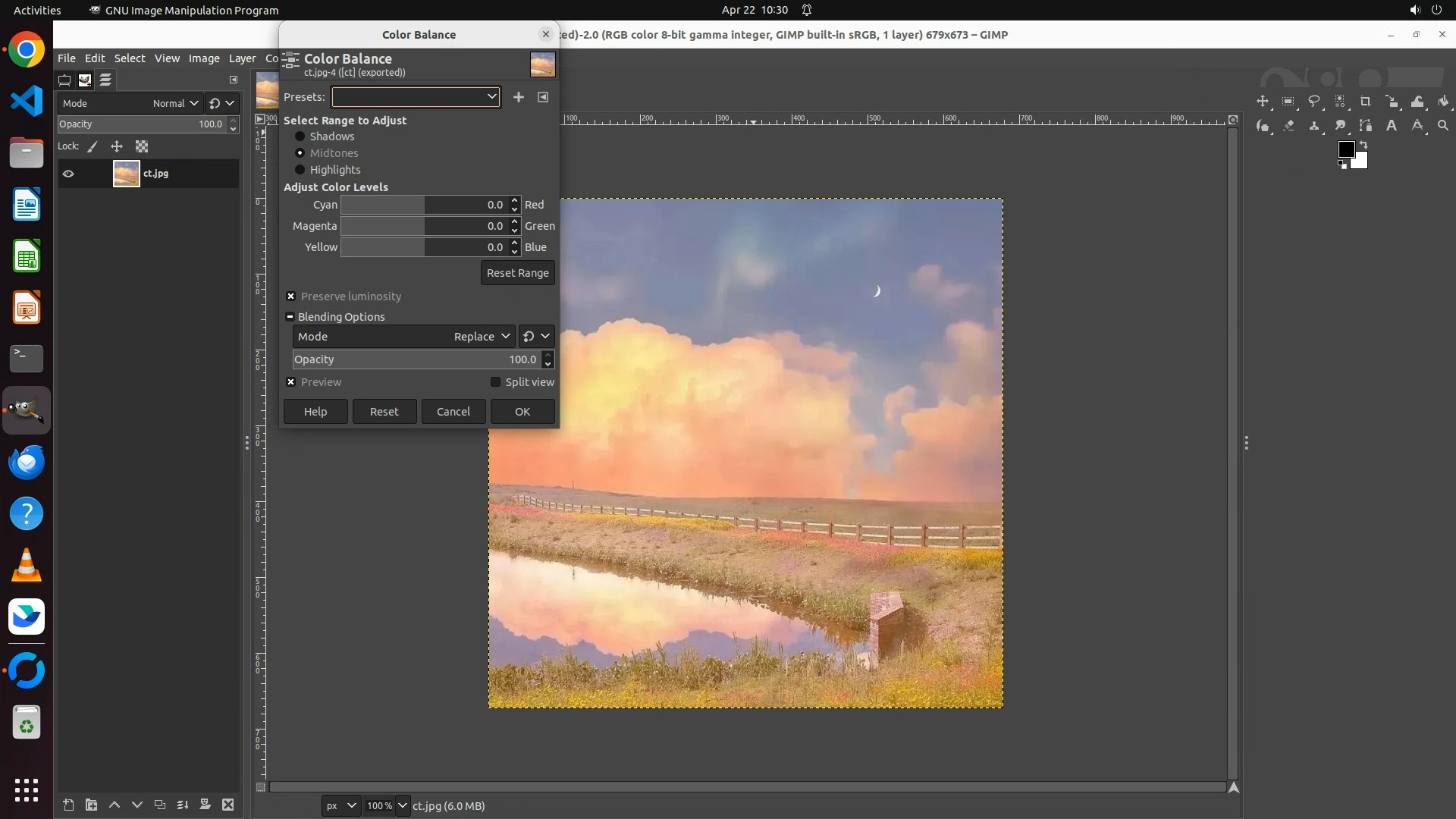
Task: Collapse the Blending Options section
Action: click(x=290, y=317)
